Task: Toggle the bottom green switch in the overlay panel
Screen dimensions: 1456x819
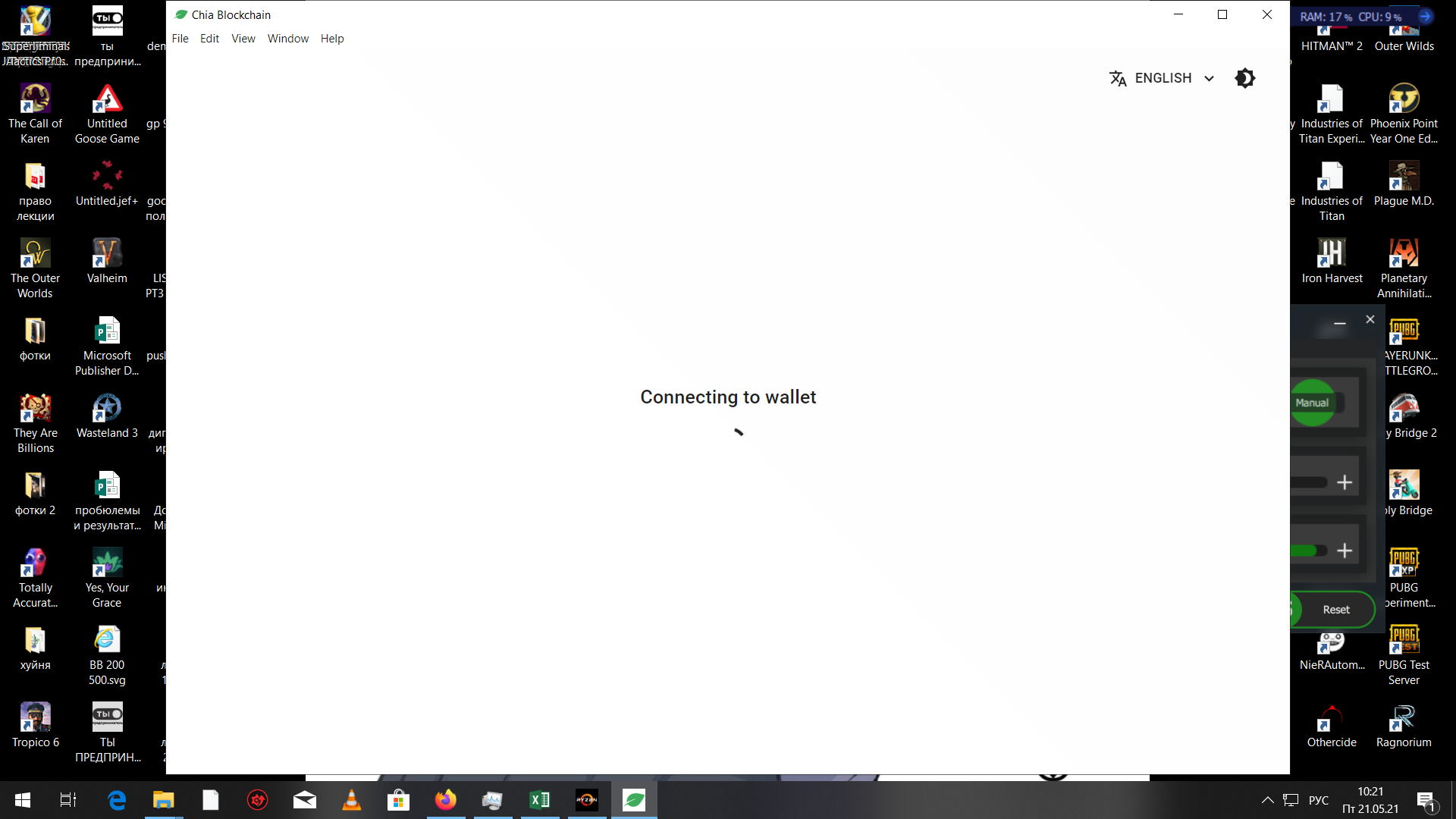Action: 1306,551
